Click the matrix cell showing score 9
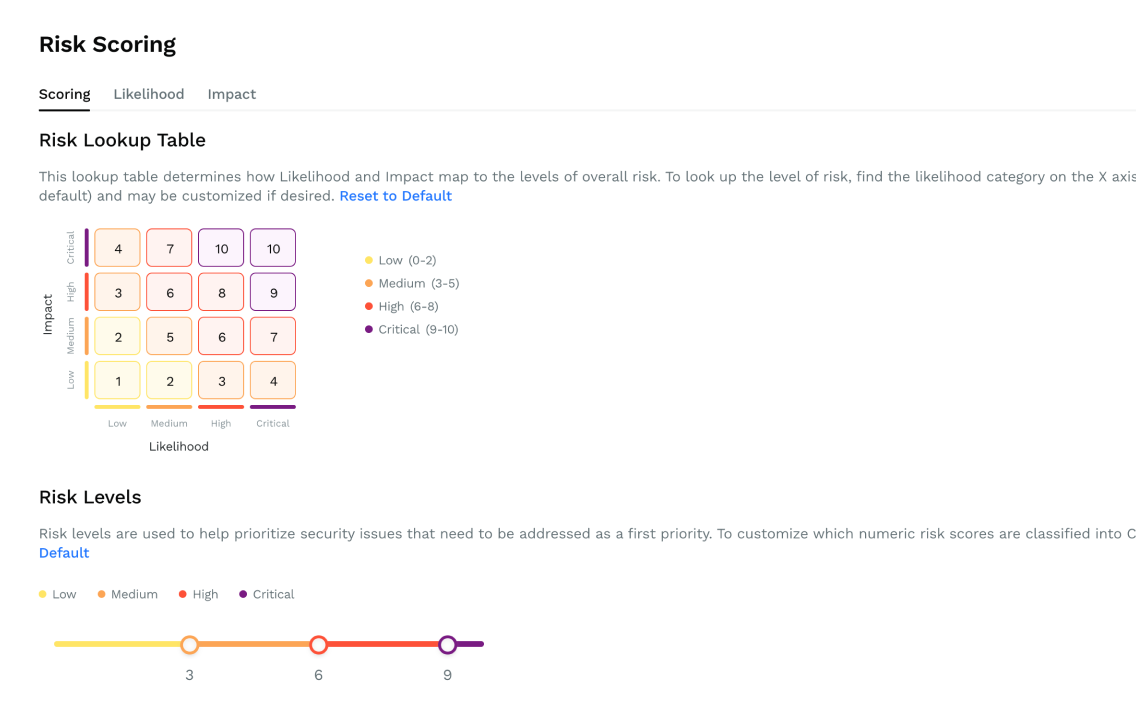1136x715 pixels. pyautogui.click(x=273, y=292)
